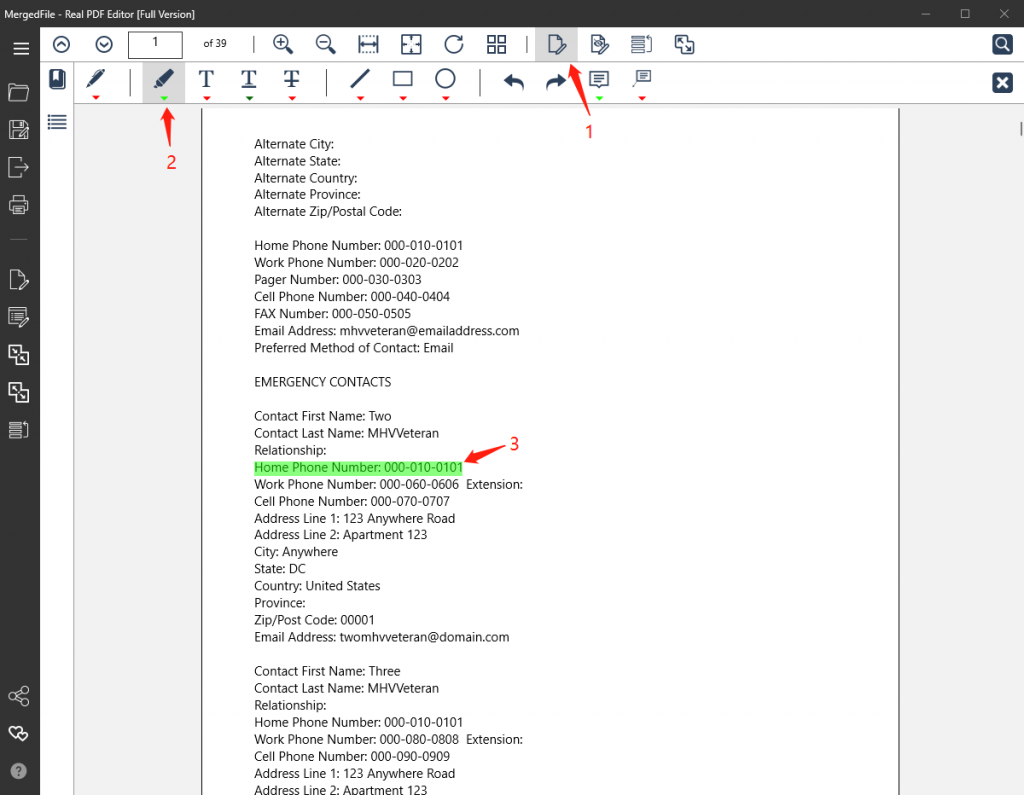Click the page number input field
This screenshot has height=795, width=1024.
pos(155,44)
